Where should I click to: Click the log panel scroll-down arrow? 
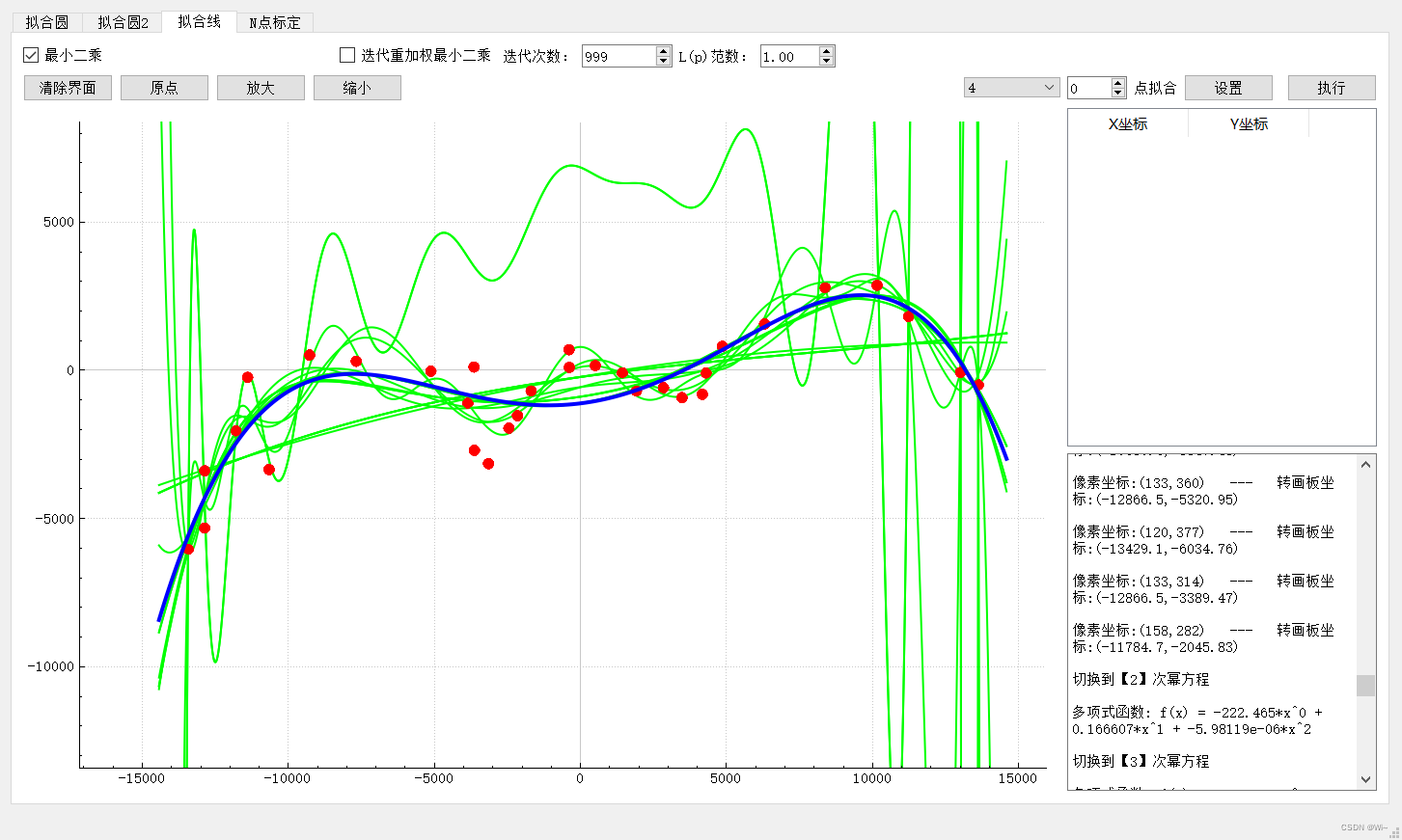point(1365,779)
